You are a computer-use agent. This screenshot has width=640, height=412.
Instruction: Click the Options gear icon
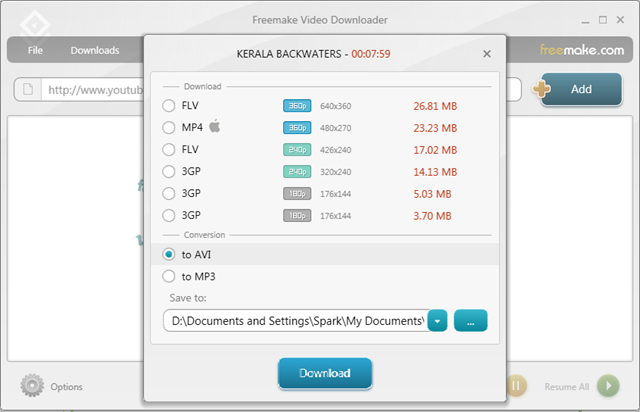click(32, 385)
